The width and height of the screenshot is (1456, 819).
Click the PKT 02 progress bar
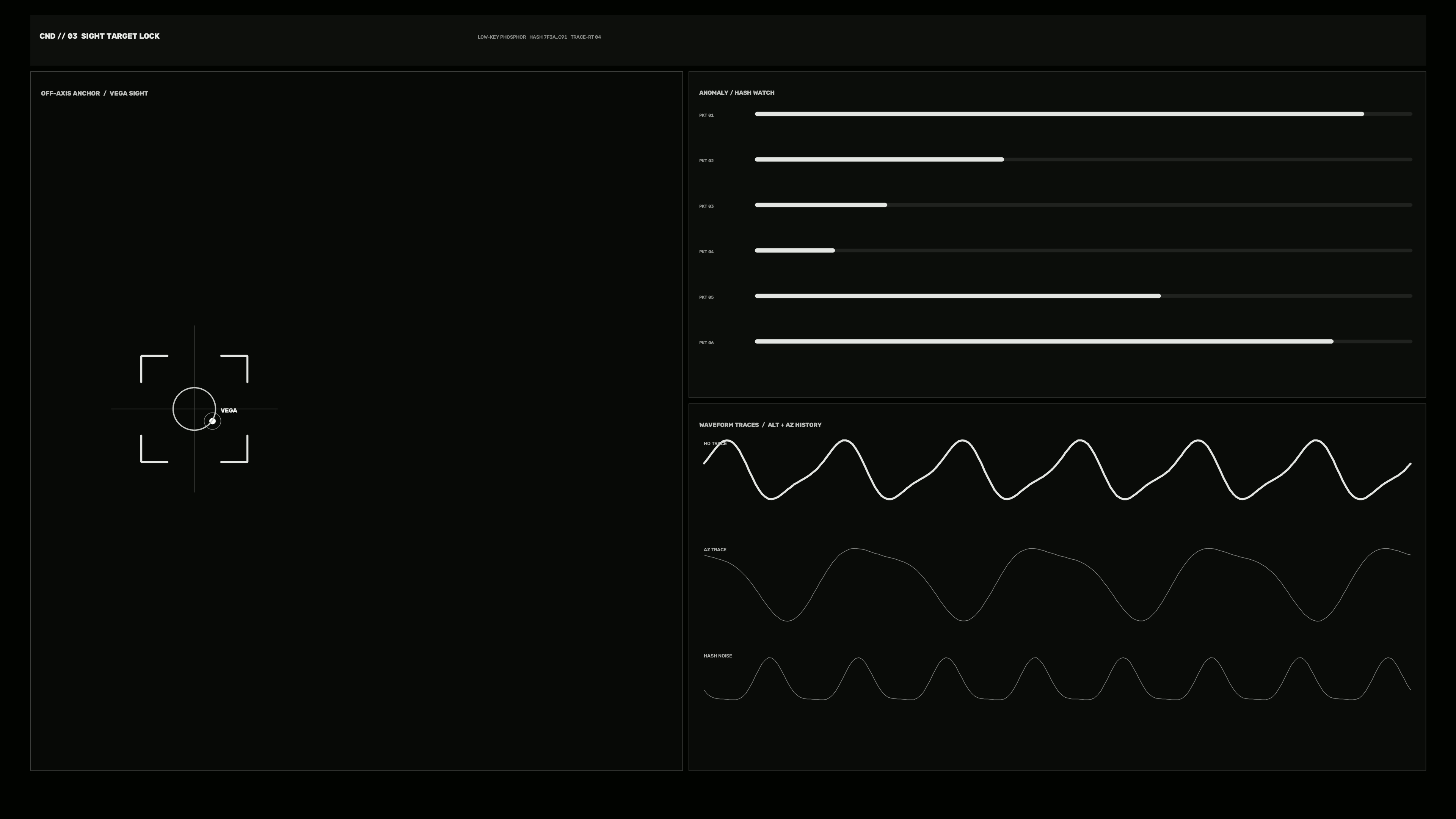point(1083,159)
